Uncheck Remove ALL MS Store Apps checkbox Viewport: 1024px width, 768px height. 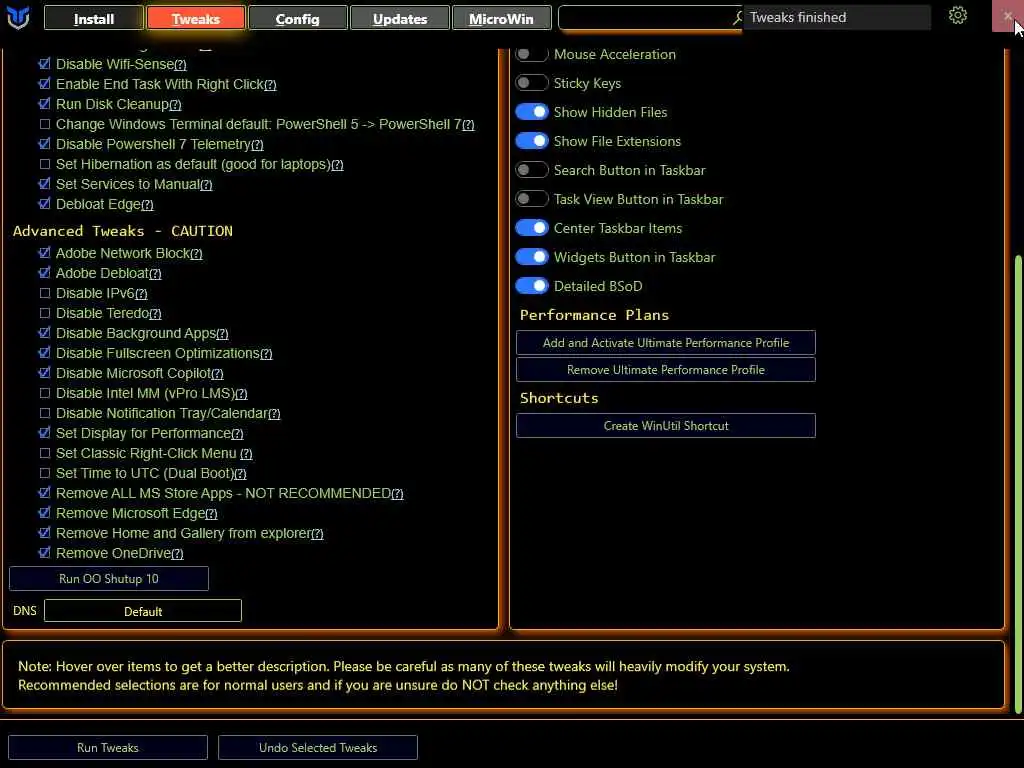click(x=44, y=493)
